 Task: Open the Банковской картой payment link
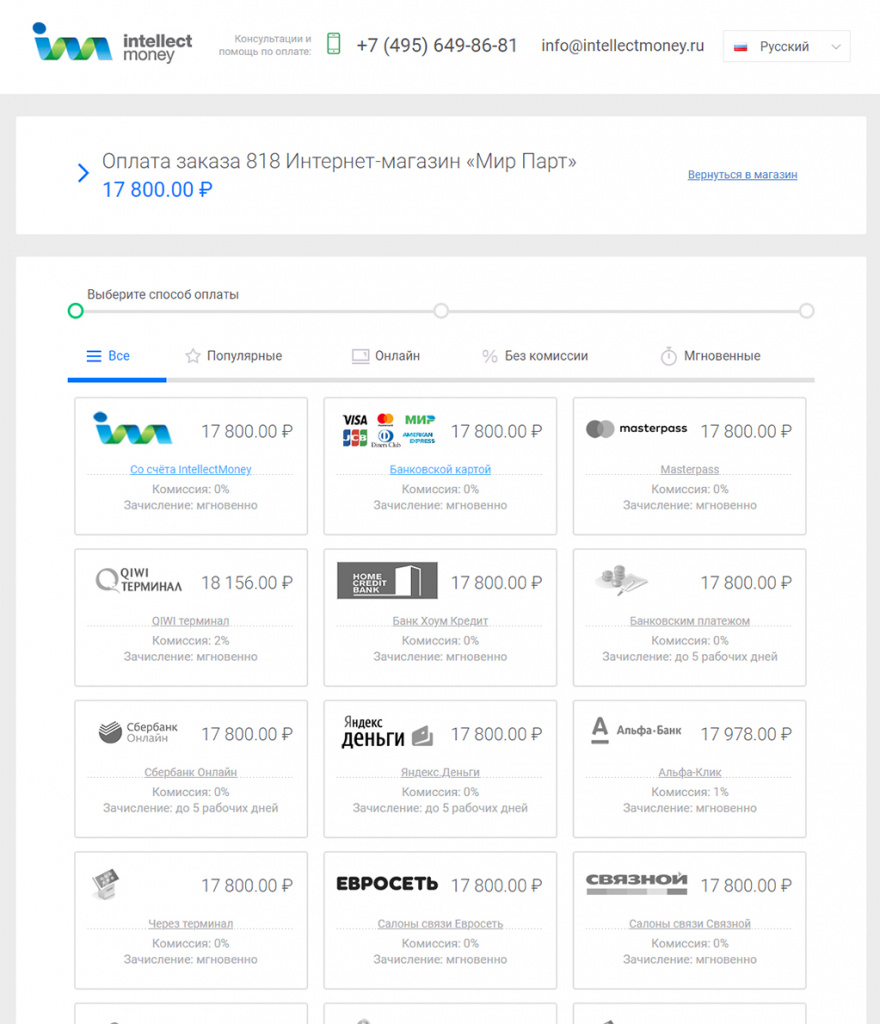pos(440,469)
